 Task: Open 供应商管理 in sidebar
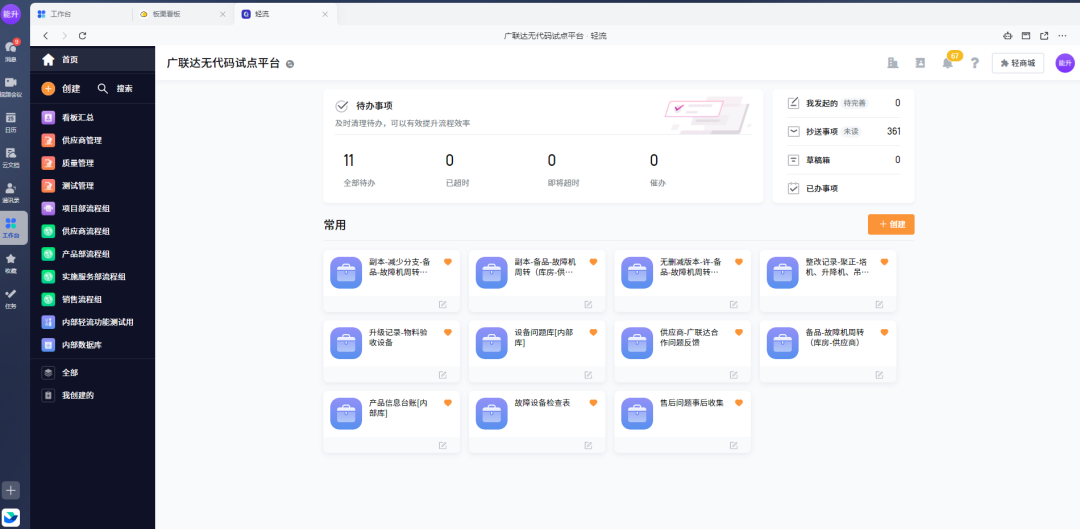pos(92,141)
